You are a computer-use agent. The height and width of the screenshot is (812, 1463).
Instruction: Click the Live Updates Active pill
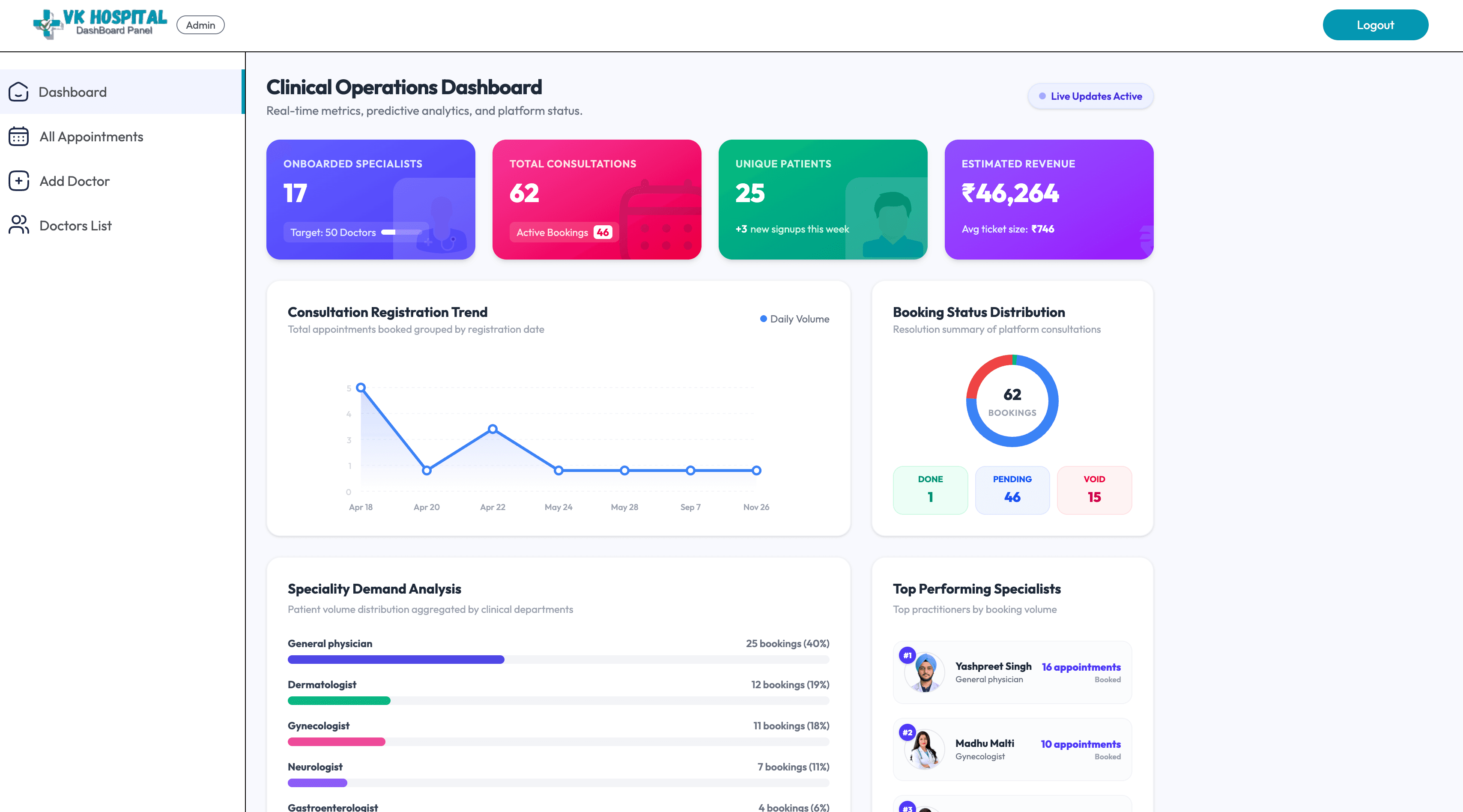1090,96
